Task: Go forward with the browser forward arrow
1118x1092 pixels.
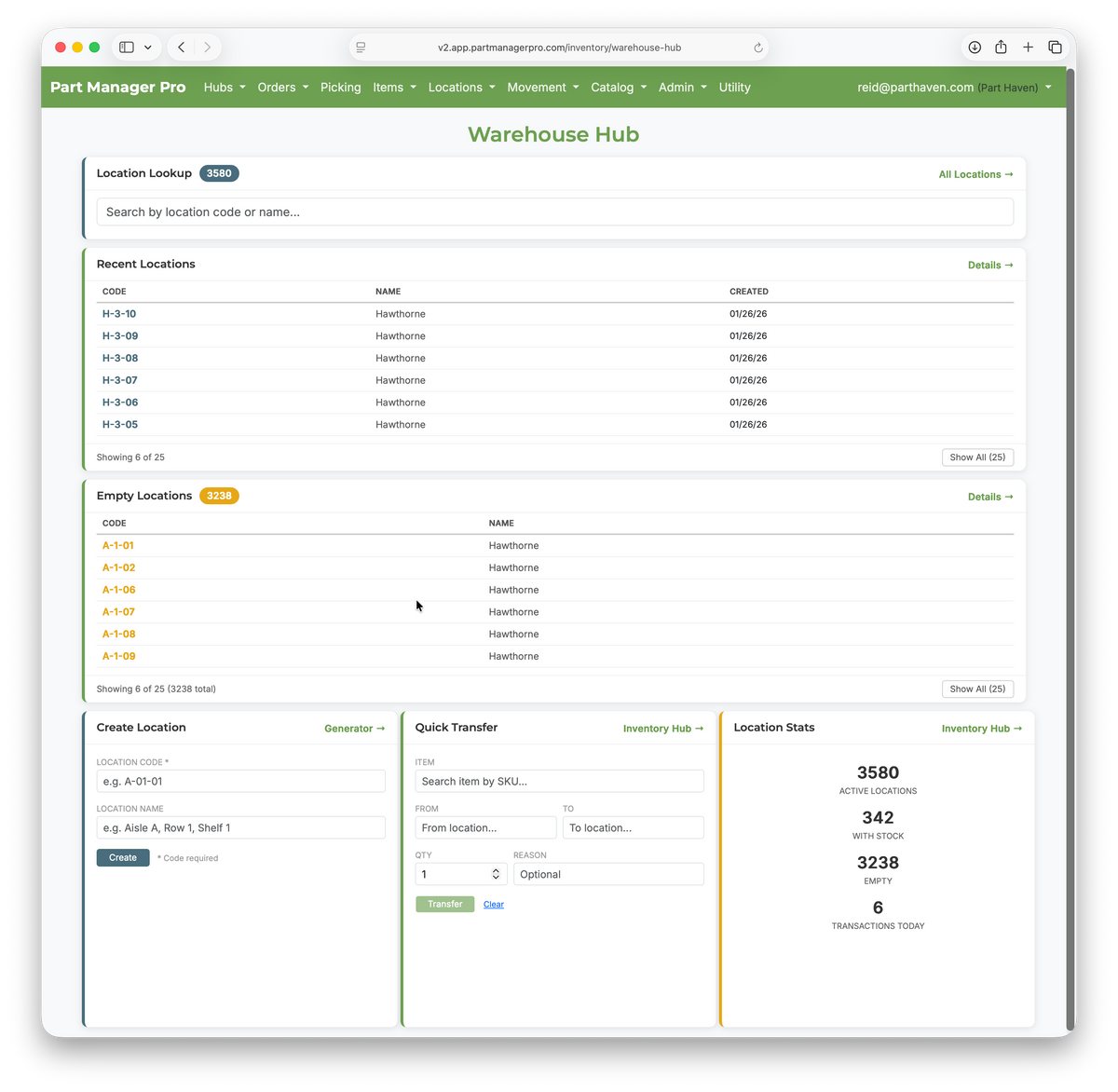Action: coord(207,48)
